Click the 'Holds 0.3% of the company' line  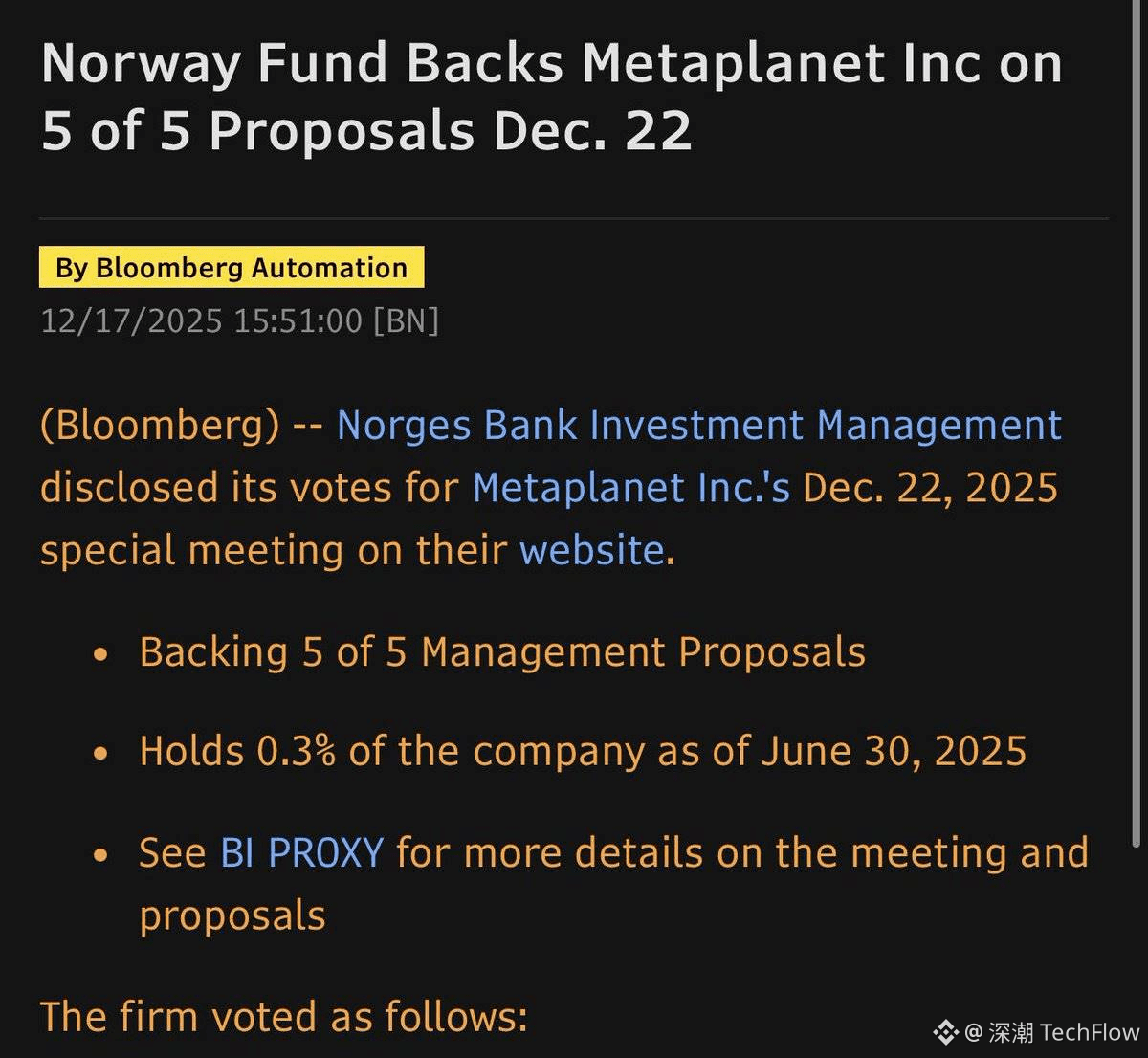tap(583, 751)
